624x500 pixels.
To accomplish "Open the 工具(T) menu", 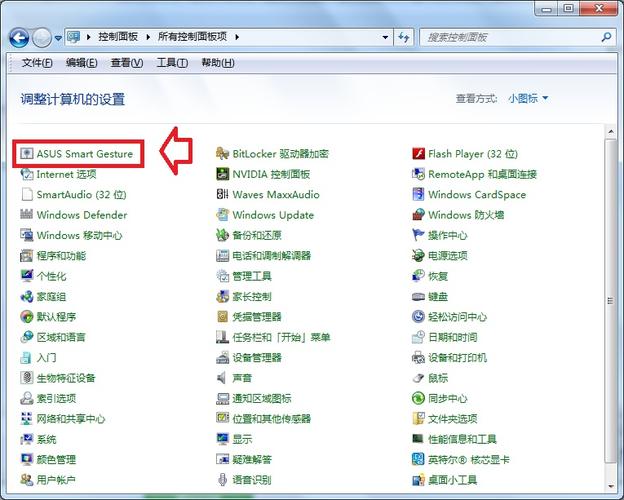I will (x=172, y=62).
